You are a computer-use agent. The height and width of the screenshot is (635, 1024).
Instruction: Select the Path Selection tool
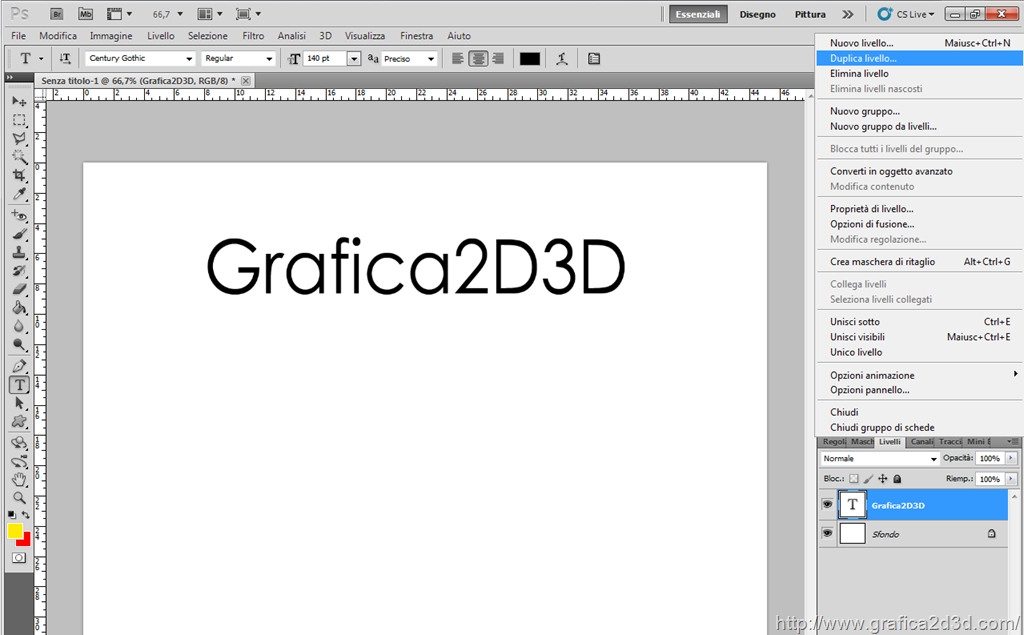pos(19,403)
